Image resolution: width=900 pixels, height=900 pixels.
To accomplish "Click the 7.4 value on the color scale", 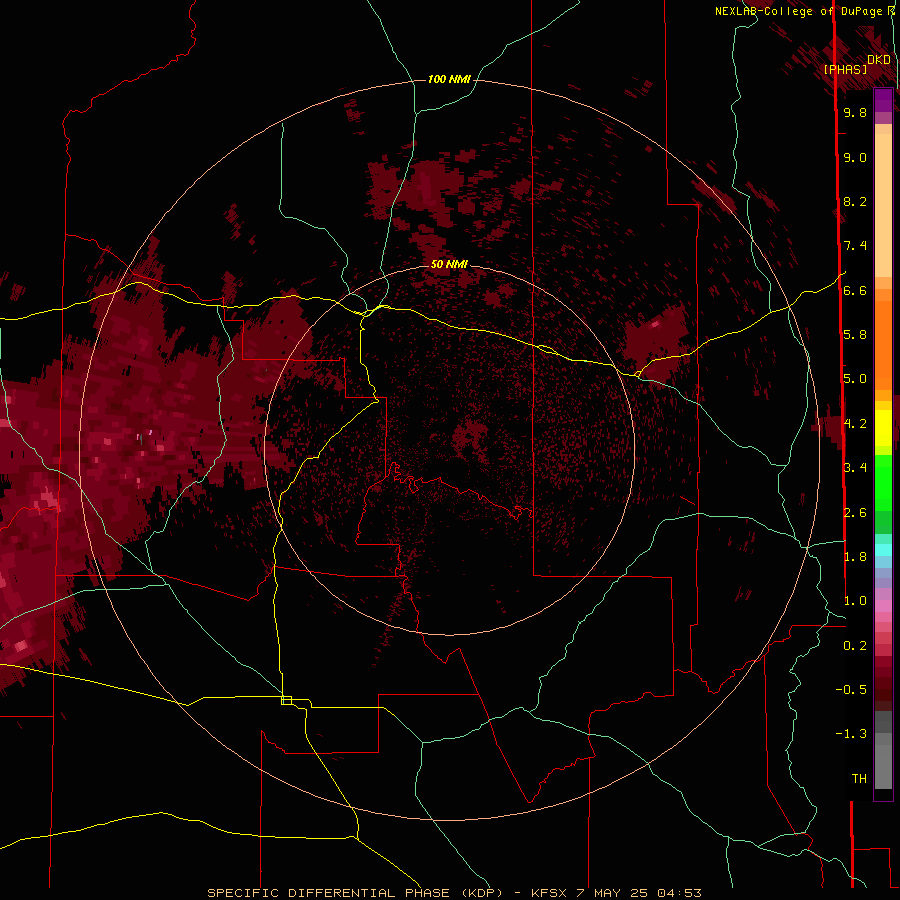I will tap(855, 246).
